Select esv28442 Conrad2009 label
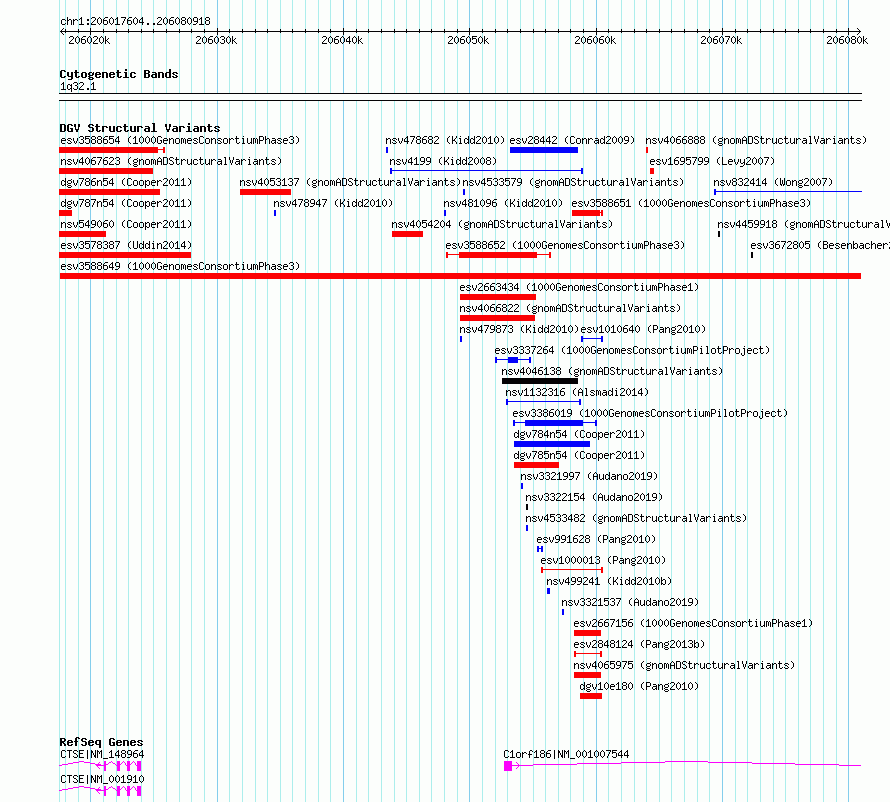The image size is (890, 802). coord(572,140)
